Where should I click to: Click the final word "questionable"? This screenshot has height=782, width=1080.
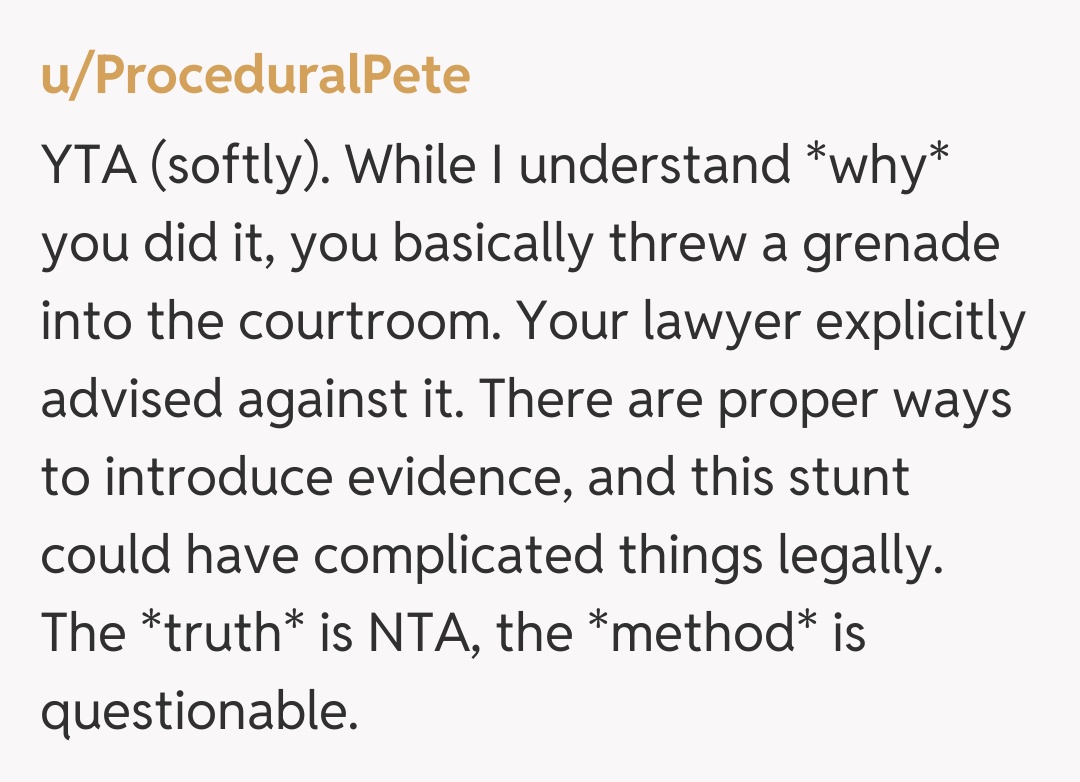pos(198,712)
